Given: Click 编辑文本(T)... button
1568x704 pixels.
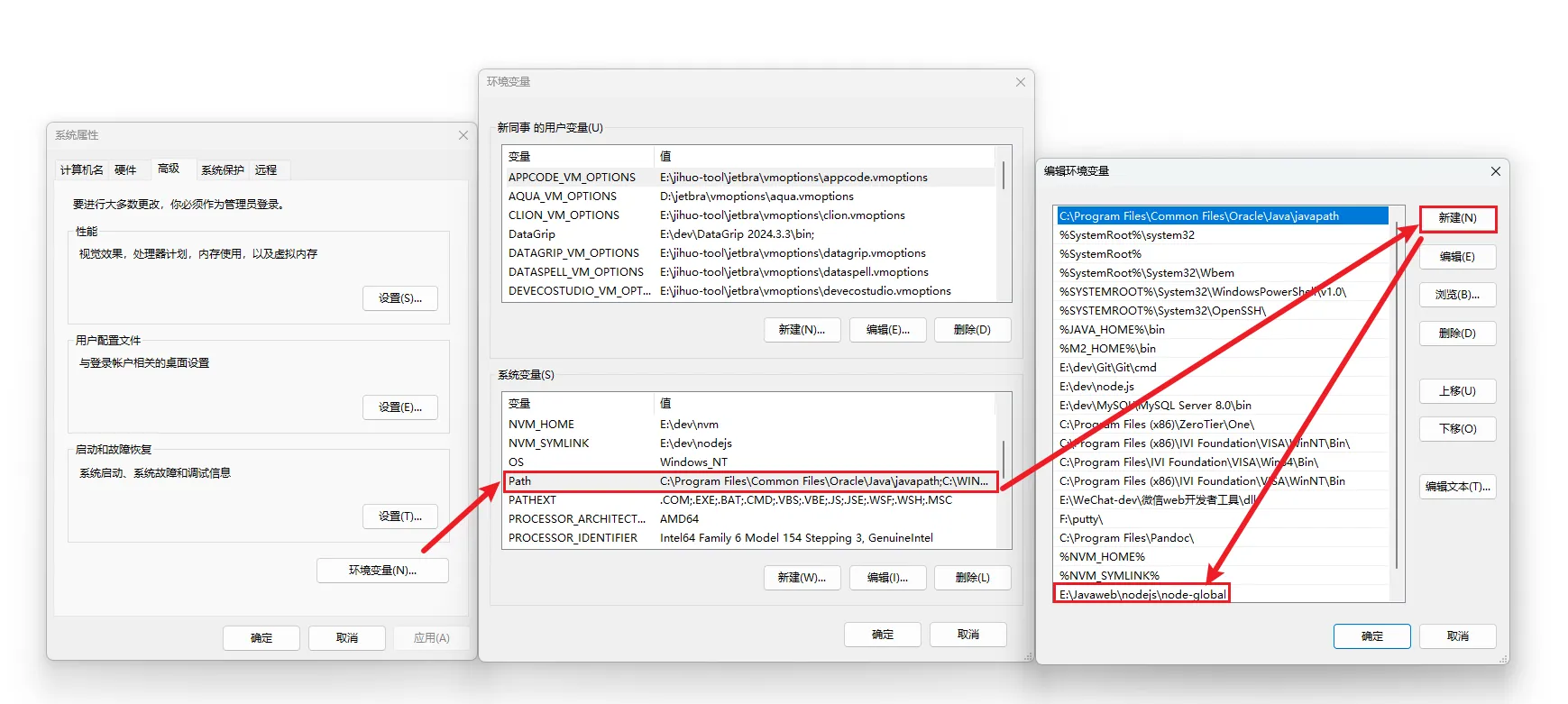Looking at the screenshot, I should click(x=1458, y=487).
